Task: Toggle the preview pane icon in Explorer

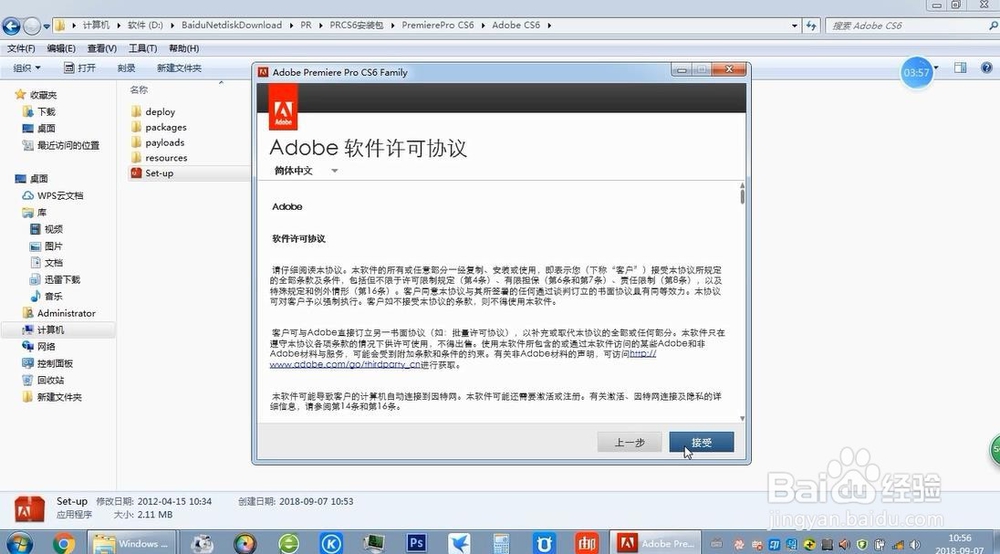Action: pyautogui.click(x=960, y=68)
